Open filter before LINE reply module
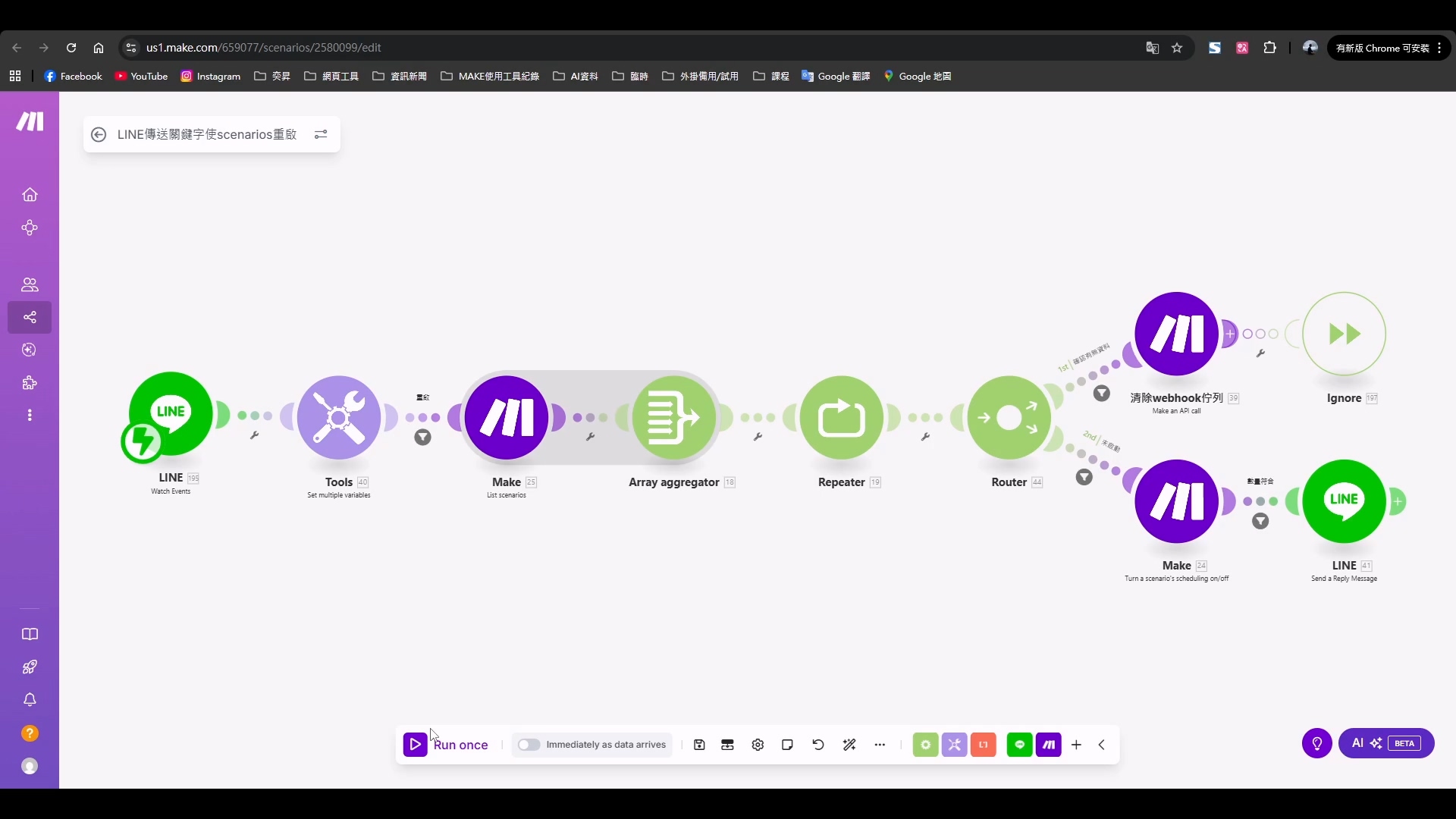The width and height of the screenshot is (1456, 819). (x=1260, y=521)
